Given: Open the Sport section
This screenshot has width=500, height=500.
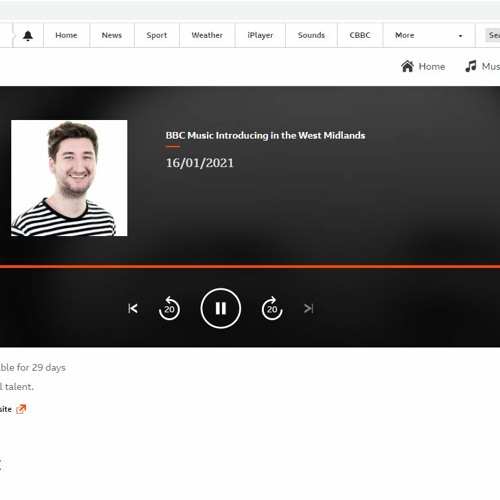Looking at the screenshot, I should [x=157, y=35].
